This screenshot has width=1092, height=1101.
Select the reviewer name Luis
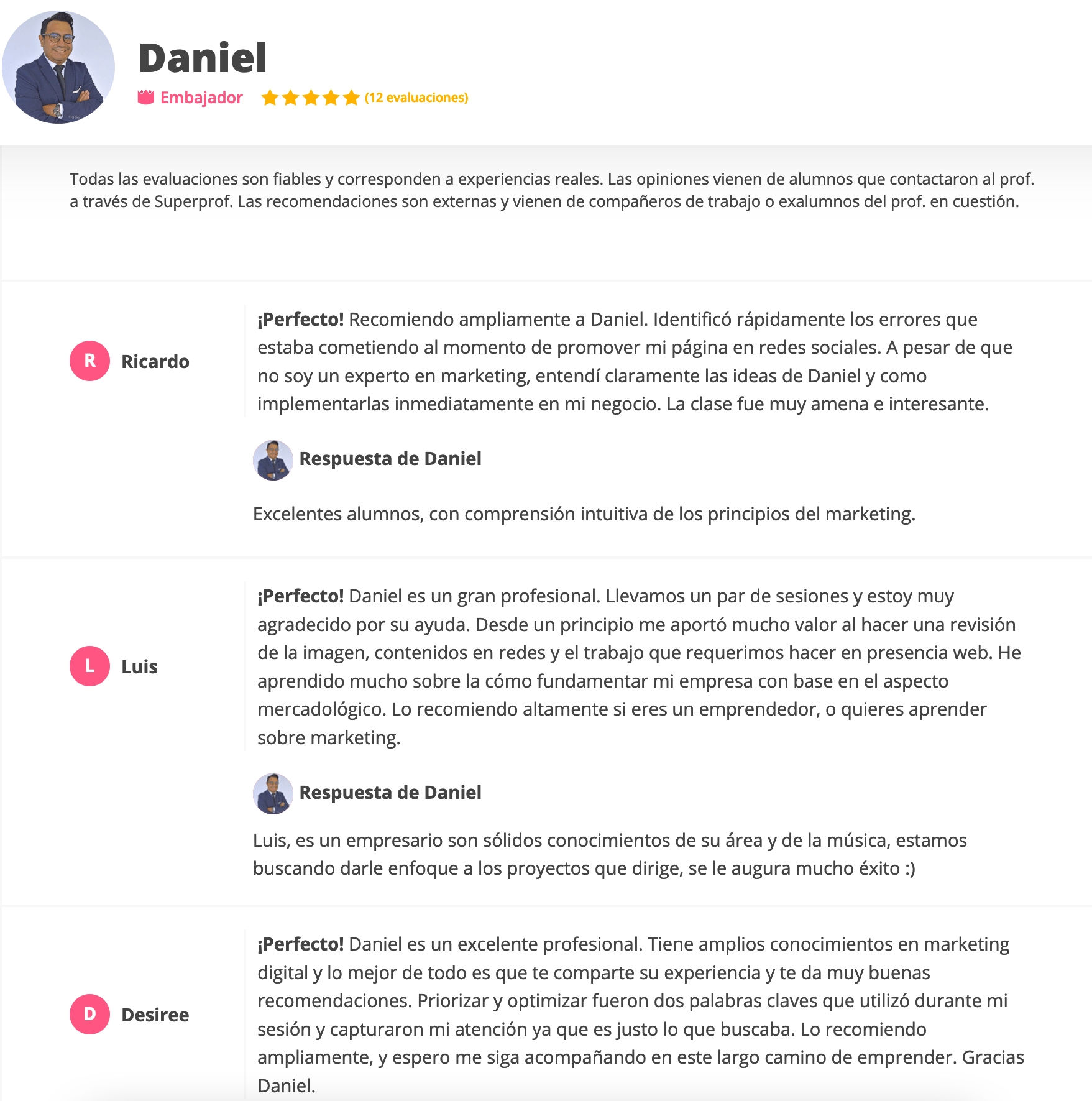point(139,666)
